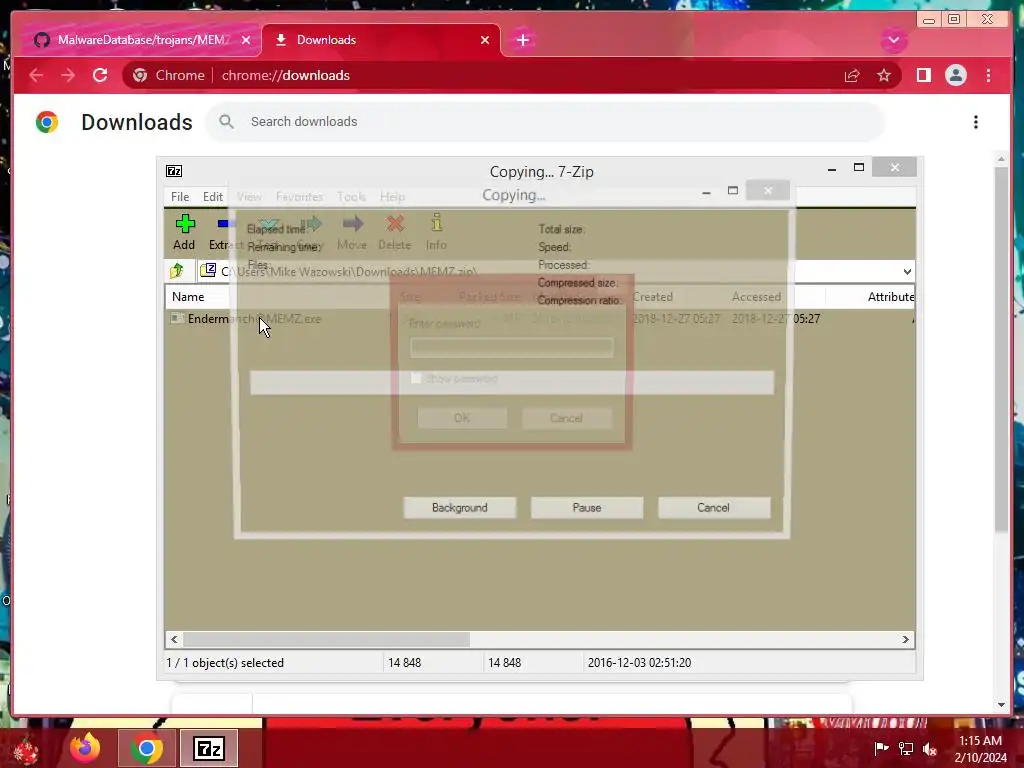Click the volume icon in system tray
Viewport: 1024px width, 768px height.
pyautogui.click(x=930, y=749)
